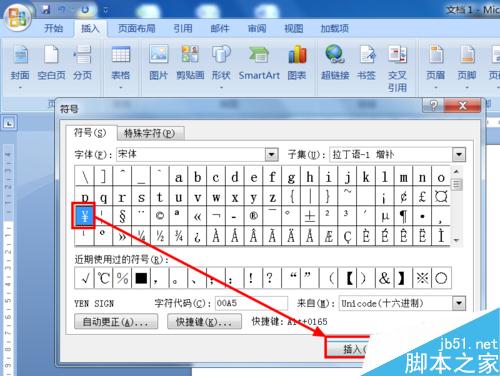Select the pilcrow ¶ symbol

click(403, 216)
